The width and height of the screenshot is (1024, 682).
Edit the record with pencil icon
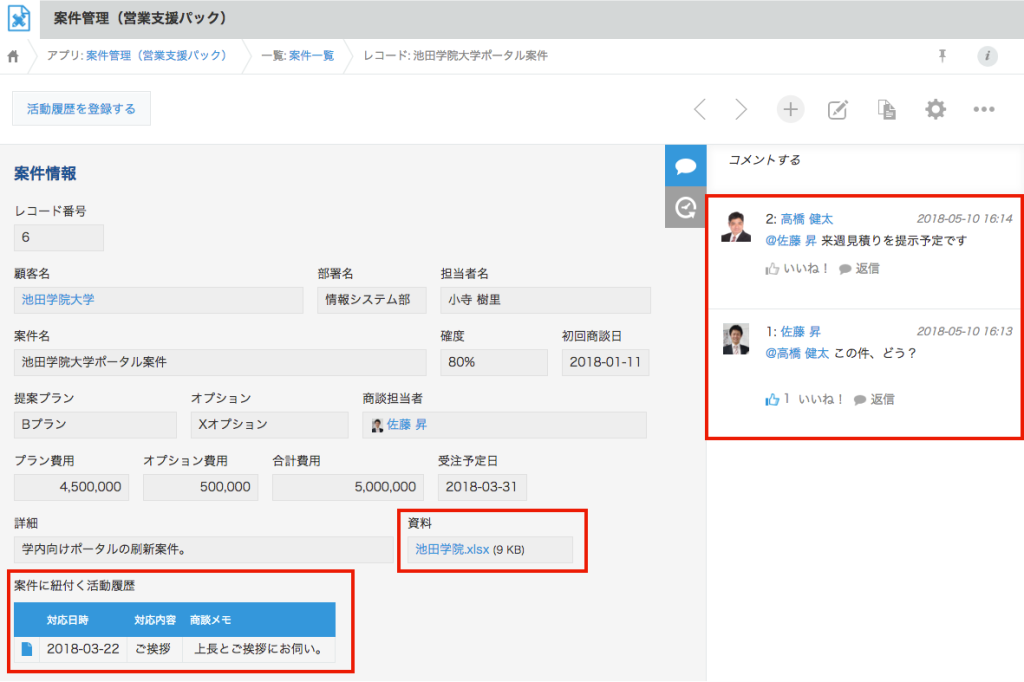point(838,109)
